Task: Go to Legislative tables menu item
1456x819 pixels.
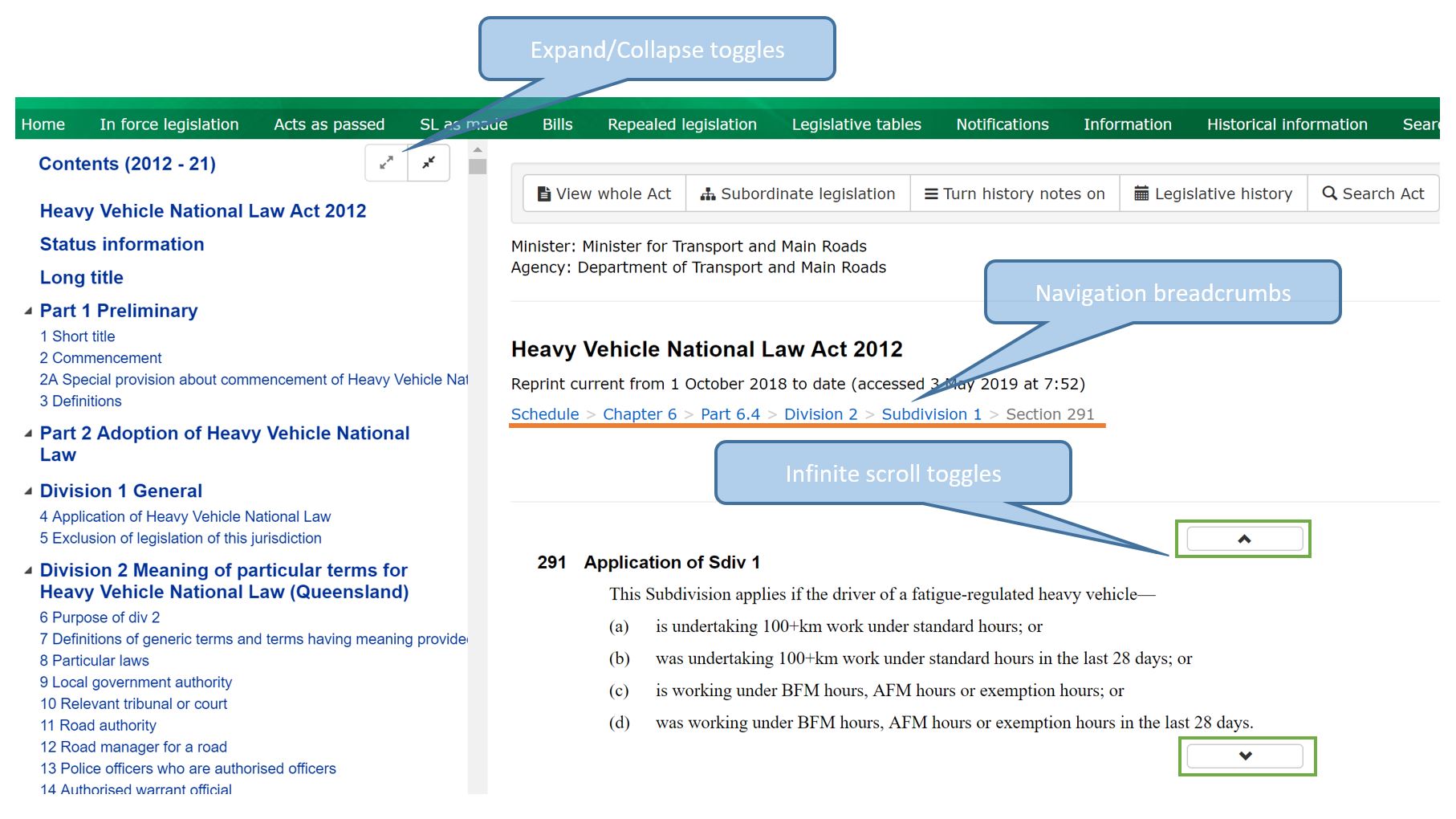Action: [x=856, y=124]
